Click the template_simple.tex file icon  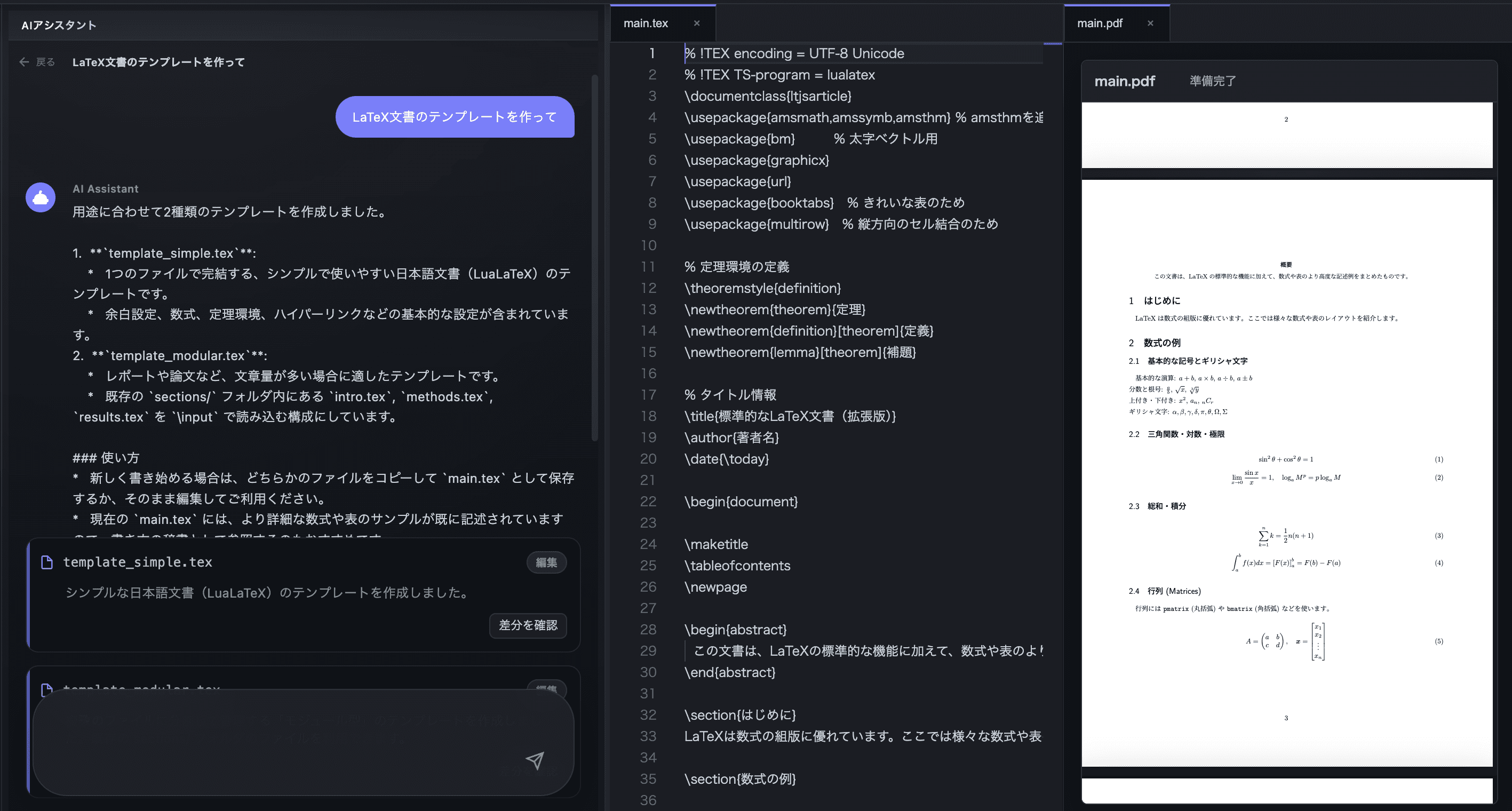pyautogui.click(x=47, y=562)
